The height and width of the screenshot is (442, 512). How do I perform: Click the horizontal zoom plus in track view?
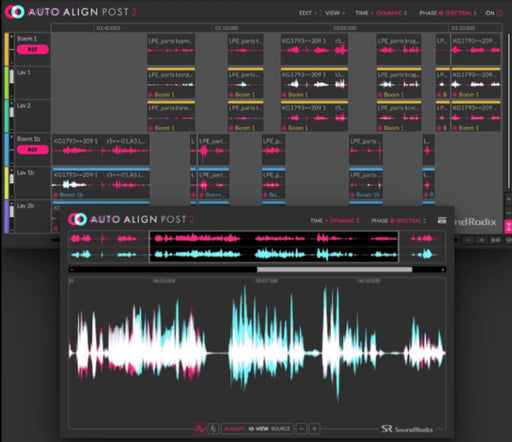tap(482, 240)
